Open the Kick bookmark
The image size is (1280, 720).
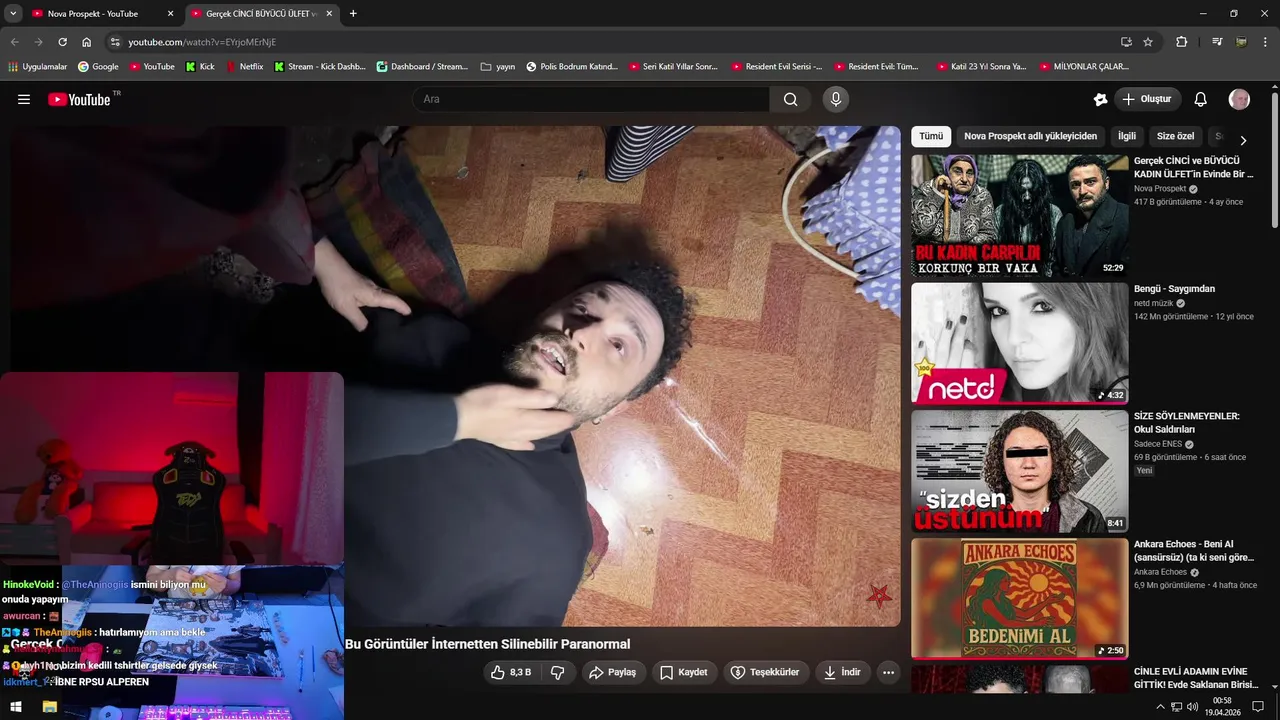[x=200, y=67]
